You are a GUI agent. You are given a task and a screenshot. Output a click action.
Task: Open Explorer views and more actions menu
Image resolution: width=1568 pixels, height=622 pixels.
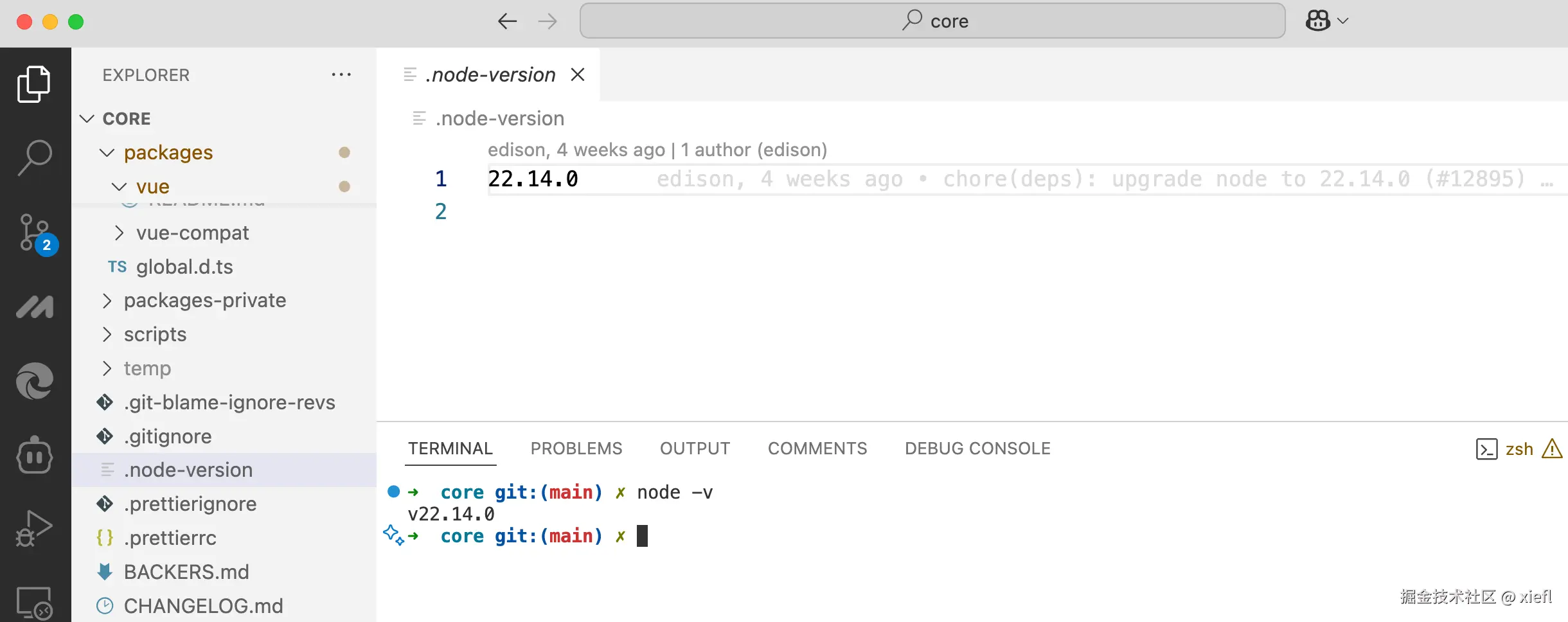click(x=341, y=75)
